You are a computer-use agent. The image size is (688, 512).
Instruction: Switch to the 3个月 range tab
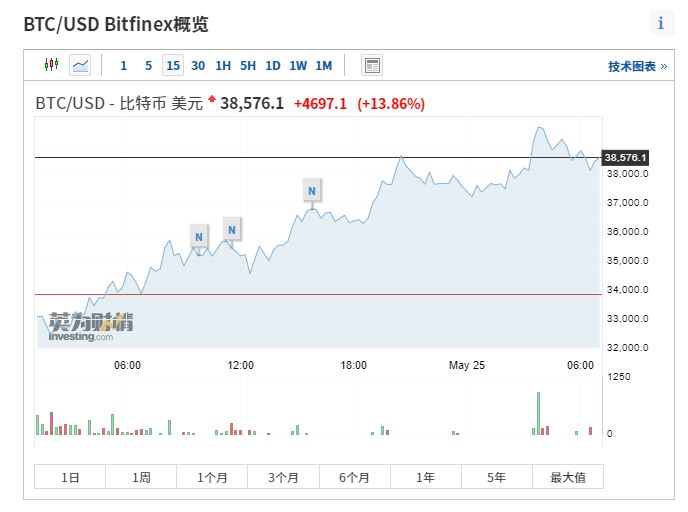click(x=283, y=477)
